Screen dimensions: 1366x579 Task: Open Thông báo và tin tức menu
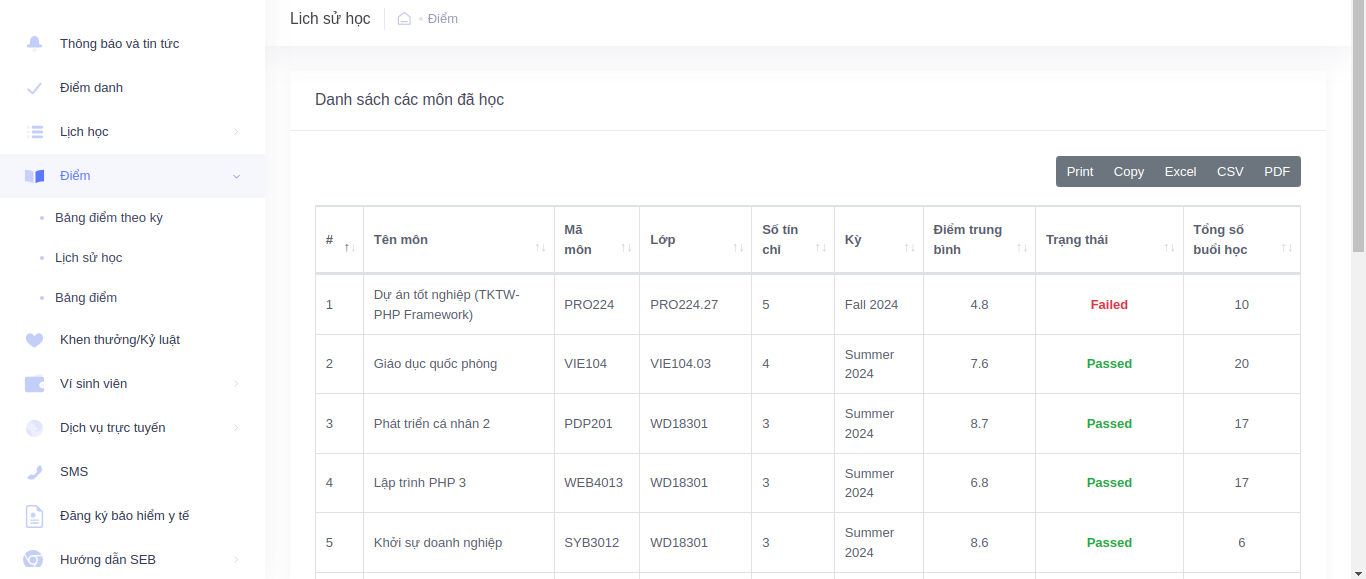(x=132, y=44)
